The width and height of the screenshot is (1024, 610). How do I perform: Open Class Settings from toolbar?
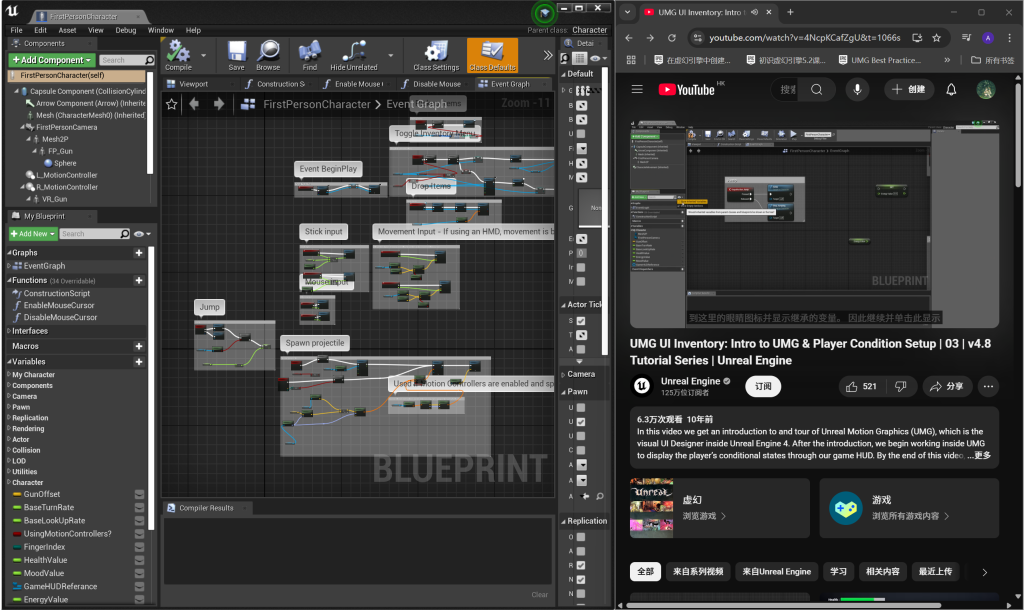tap(436, 55)
